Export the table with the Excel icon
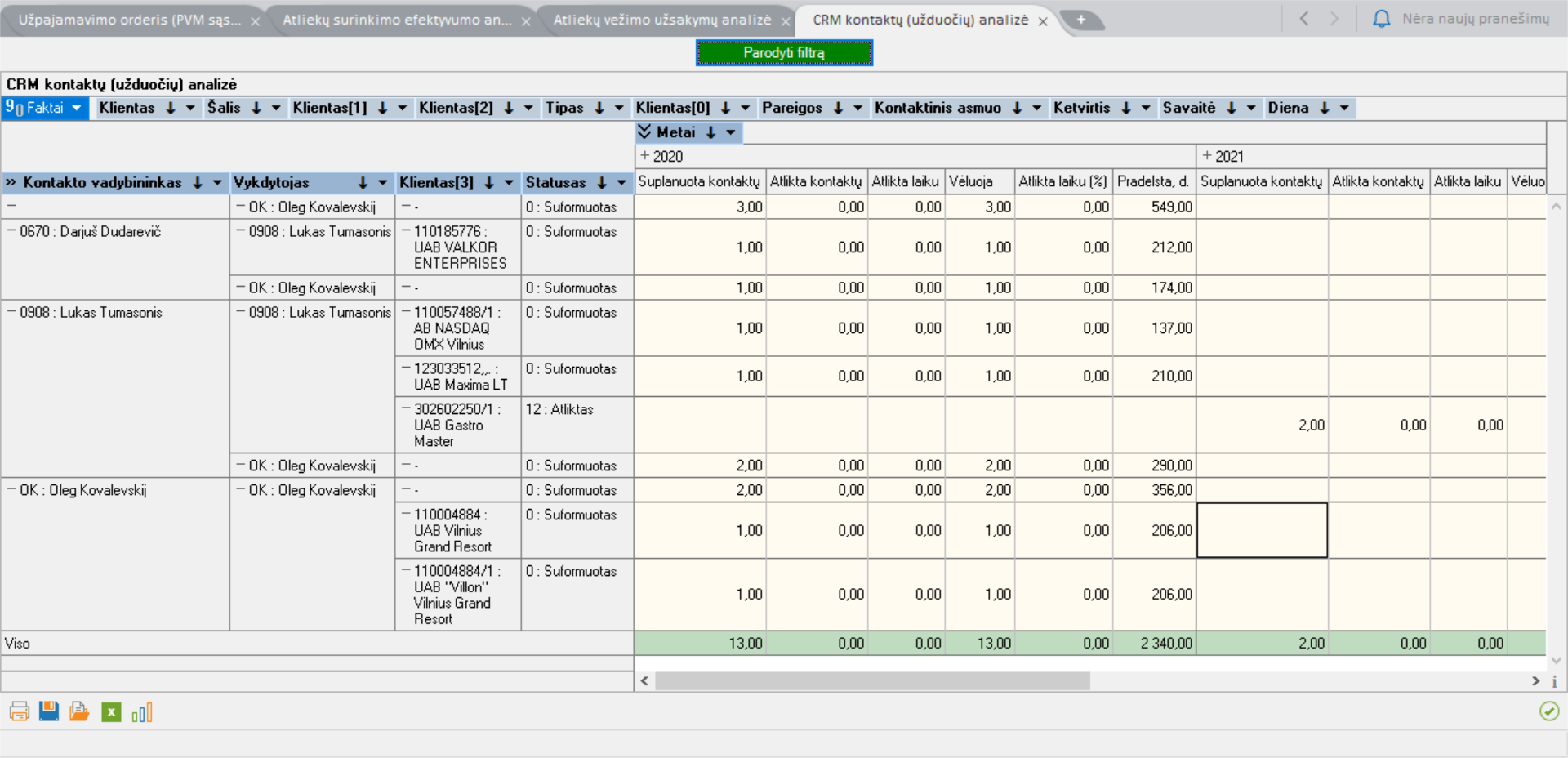The height and width of the screenshot is (758, 1568). (111, 712)
